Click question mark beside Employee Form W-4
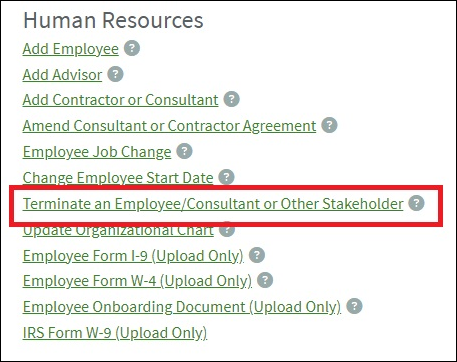Viewport: 457px width, 362px height. [x=265, y=280]
